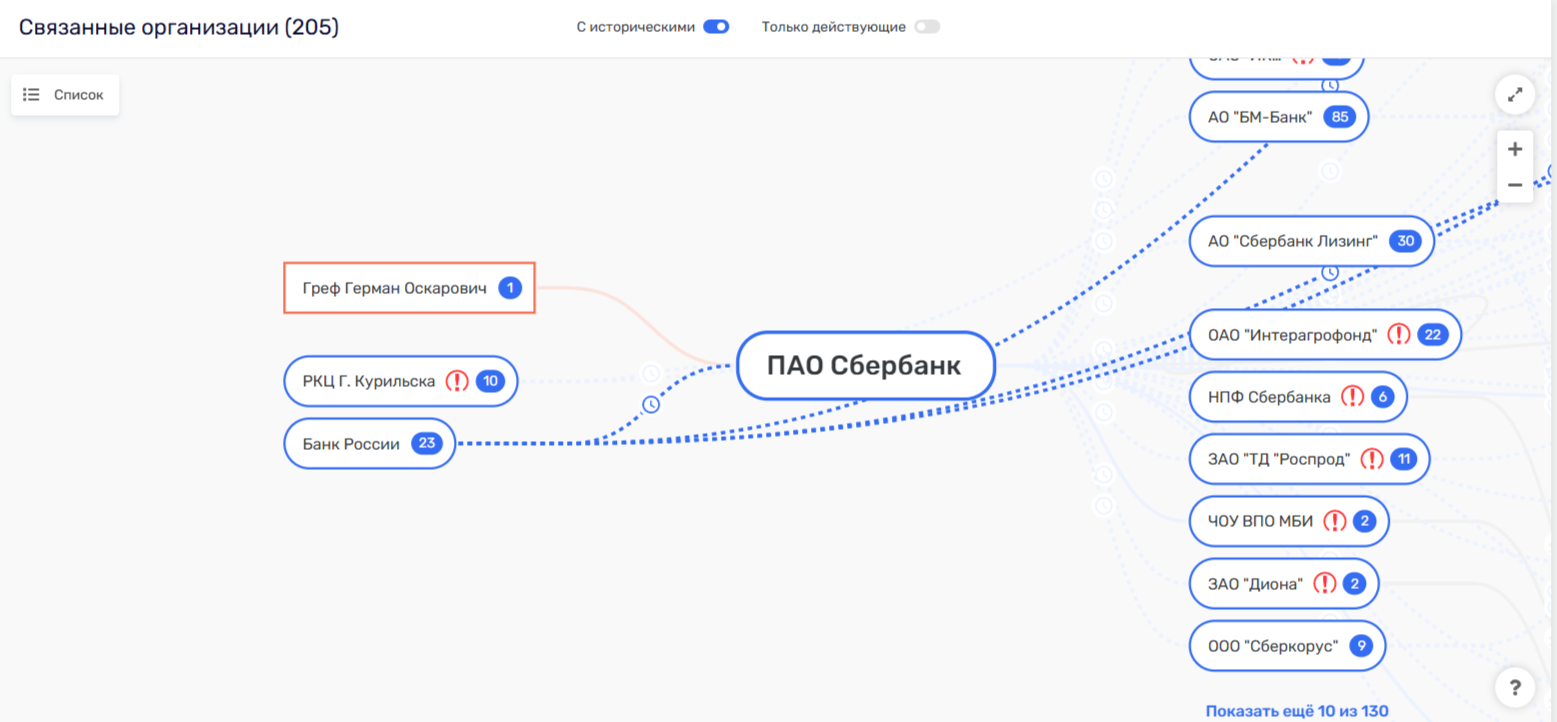
Task: Open the ЗАО "Диона" node
Action: (x=1285, y=583)
